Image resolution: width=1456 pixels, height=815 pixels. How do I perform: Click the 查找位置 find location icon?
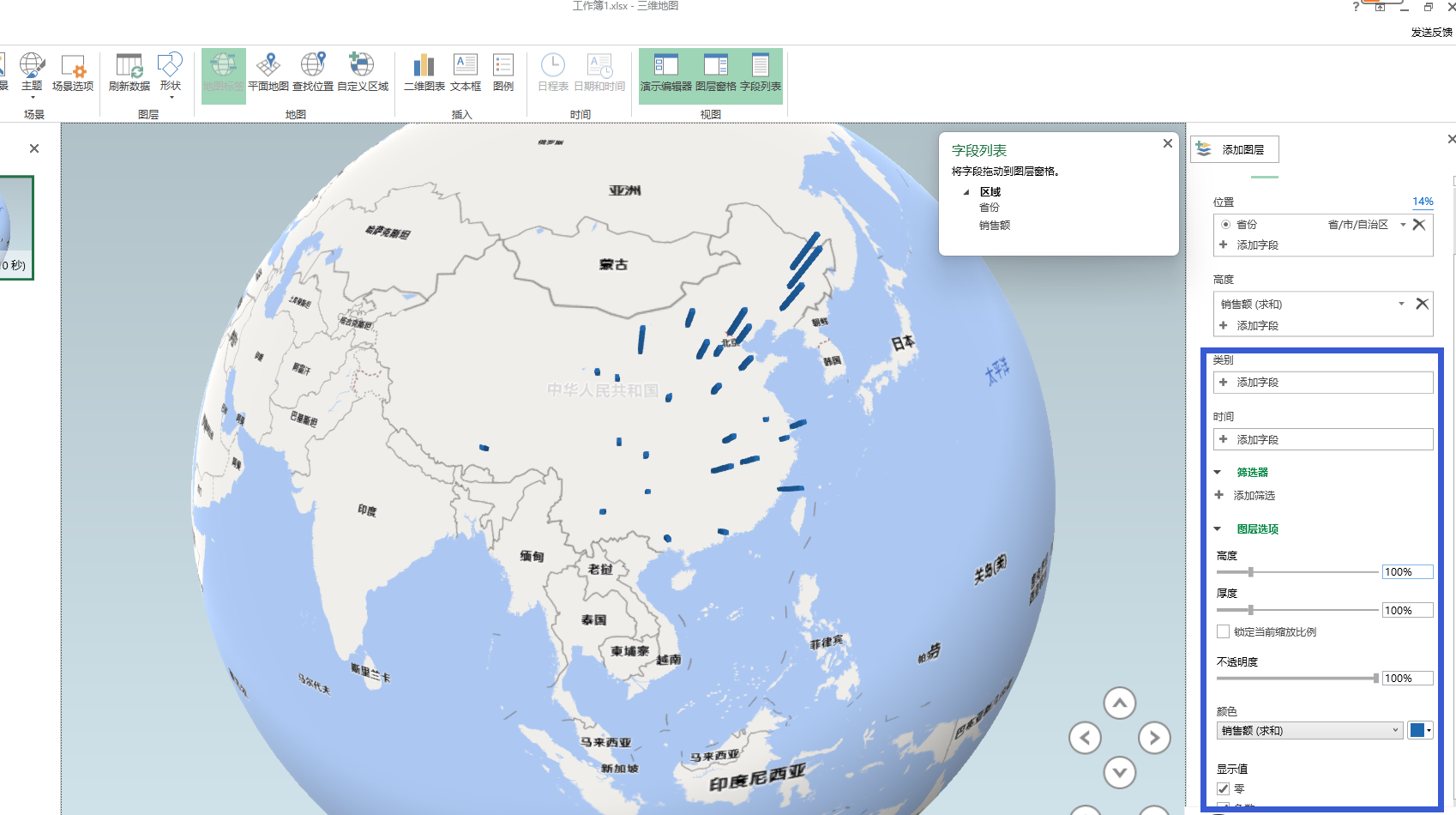tap(313, 65)
